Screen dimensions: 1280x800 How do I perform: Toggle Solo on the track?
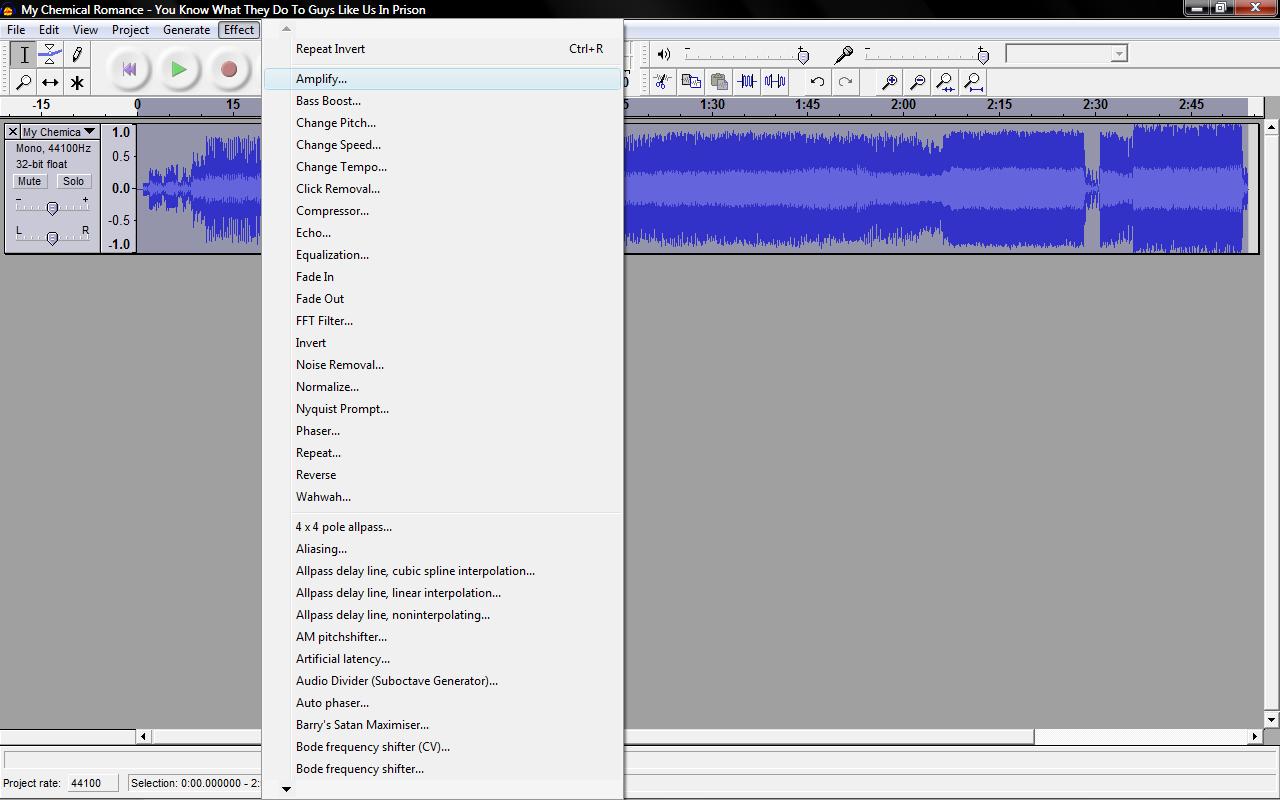click(x=73, y=181)
